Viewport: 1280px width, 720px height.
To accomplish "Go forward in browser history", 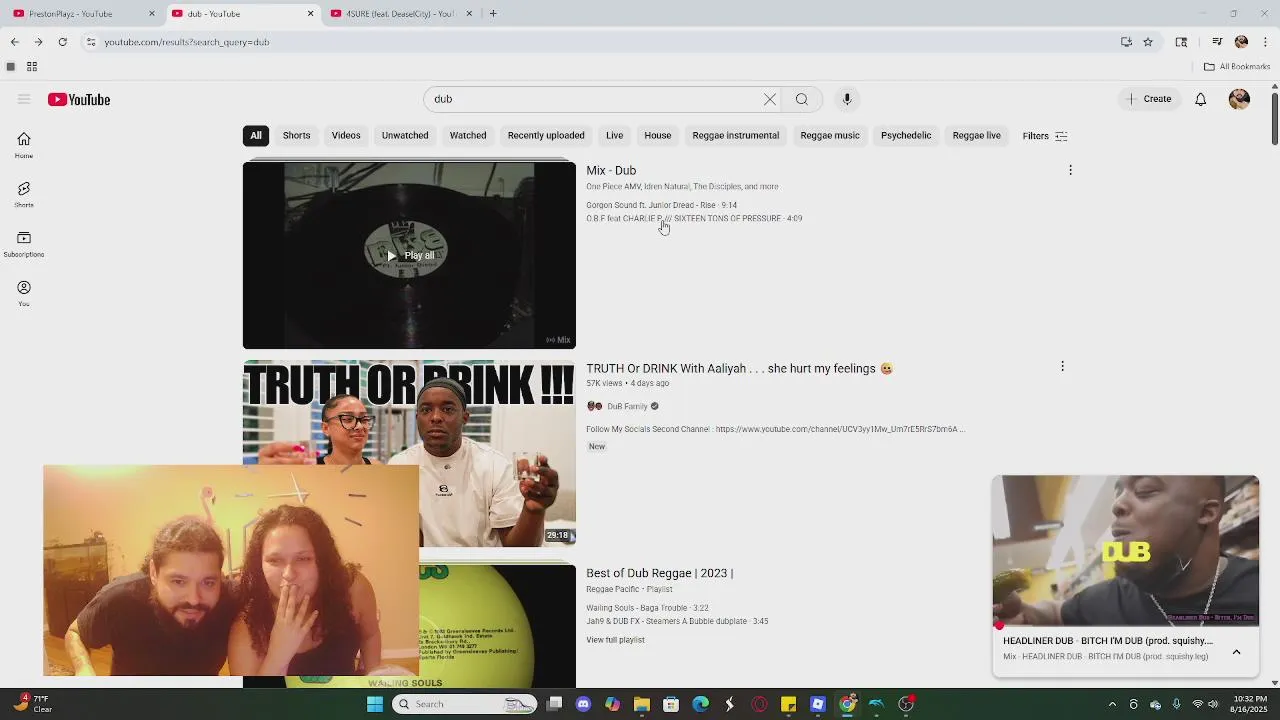I will click(38, 42).
